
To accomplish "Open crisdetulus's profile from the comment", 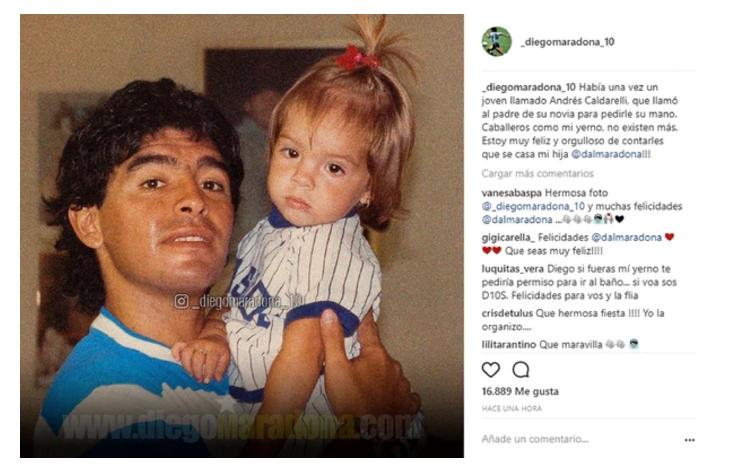I will (x=507, y=314).
